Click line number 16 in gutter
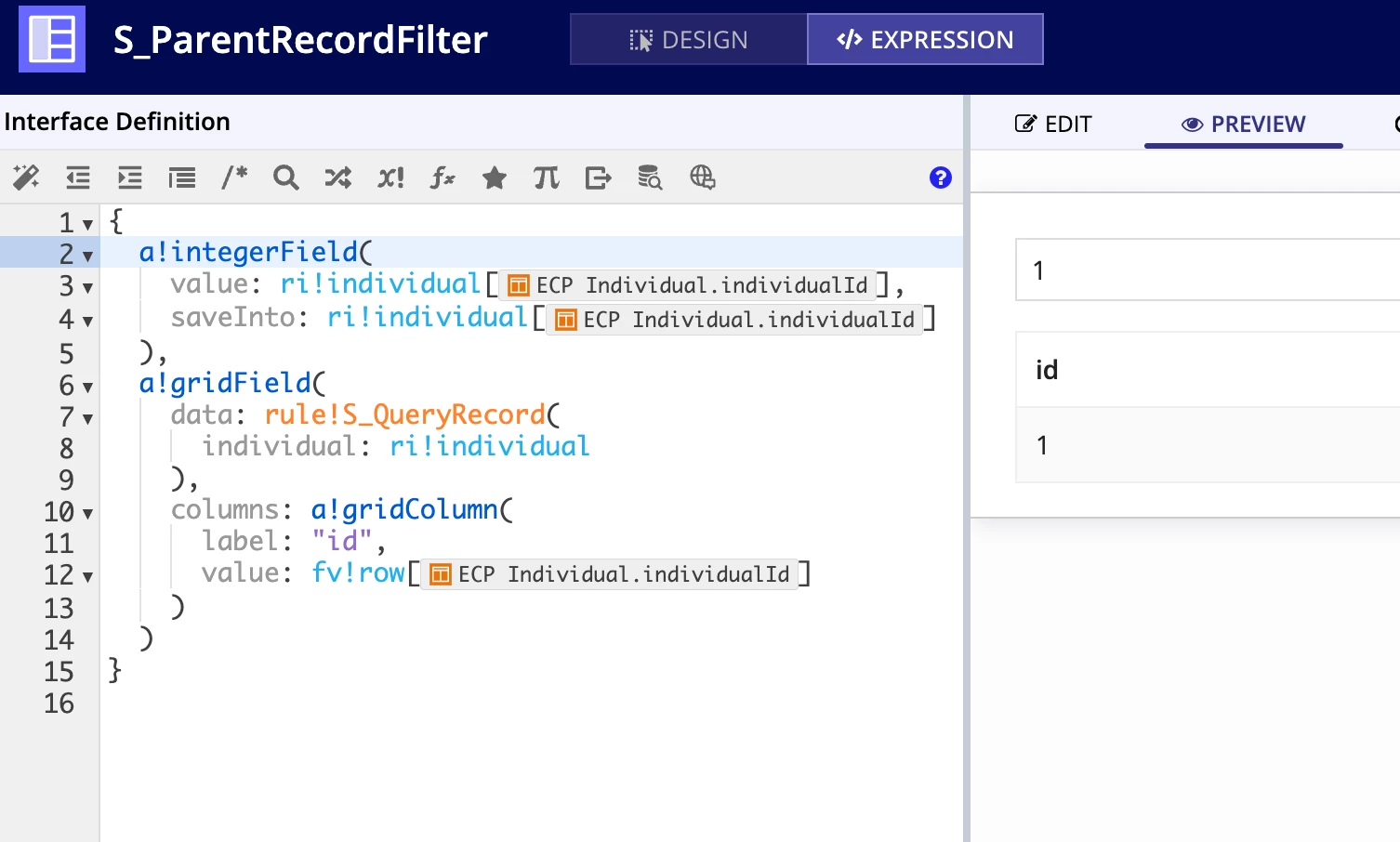 click(59, 704)
